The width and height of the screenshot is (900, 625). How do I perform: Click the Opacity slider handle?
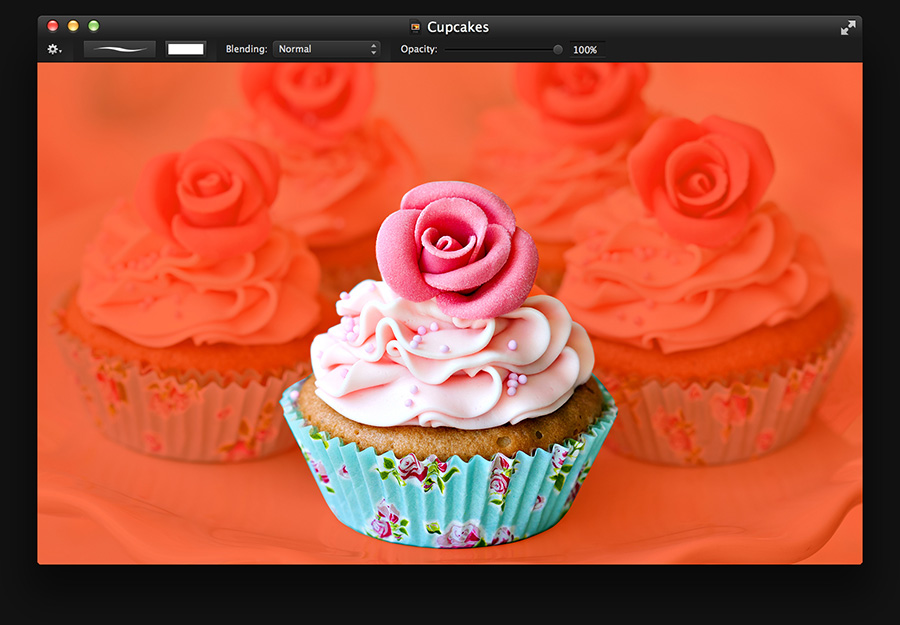(x=557, y=50)
